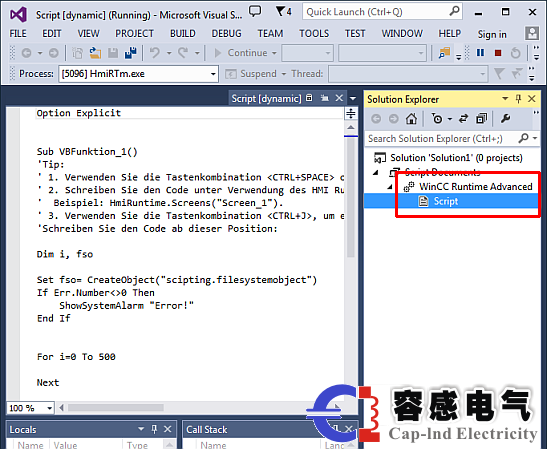The image size is (547, 449).
Task: Toggle Solution Explorer auto hide pin
Action: click(x=518, y=99)
